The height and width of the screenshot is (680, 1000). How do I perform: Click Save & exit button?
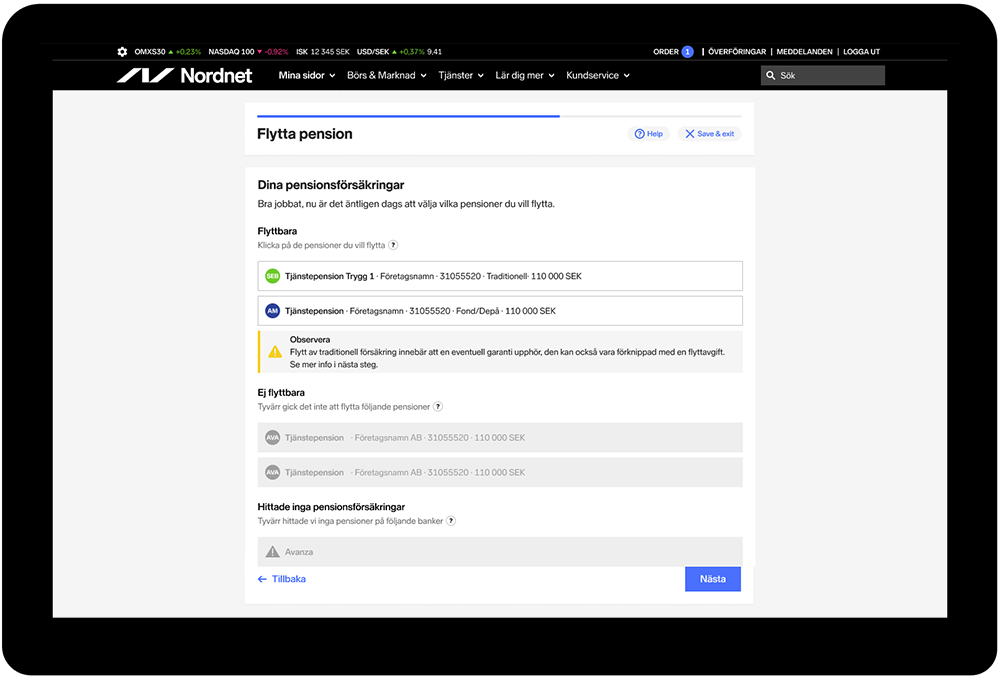click(709, 134)
